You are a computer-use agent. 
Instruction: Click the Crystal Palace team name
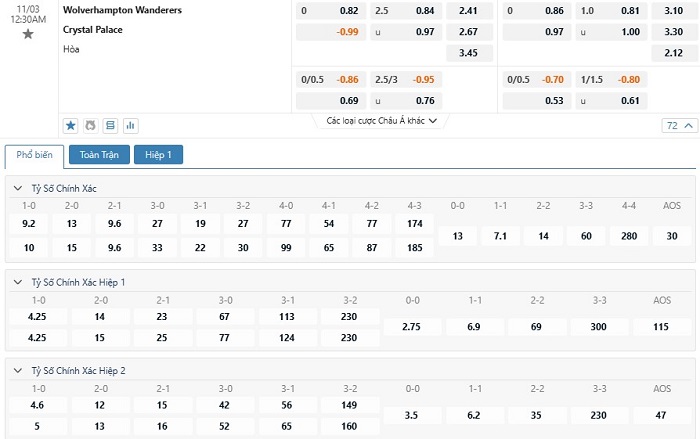(x=93, y=30)
